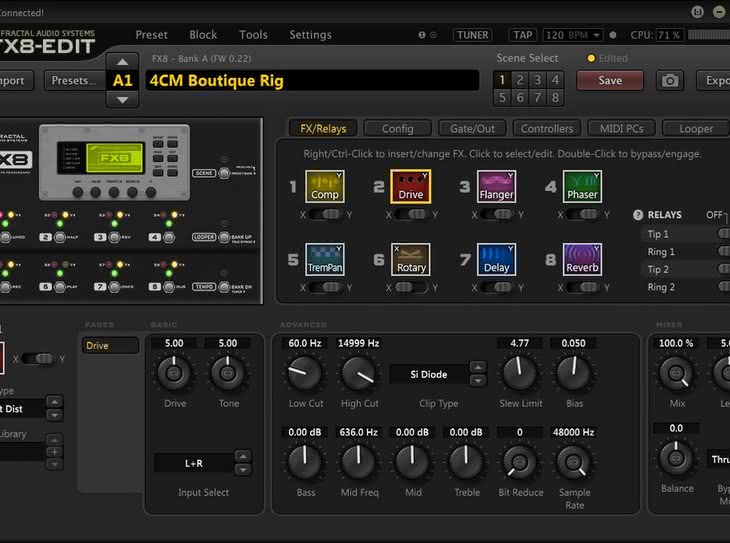Screen dimensions: 730x543
Task: Switch to the Config tab
Action: [x=398, y=129]
